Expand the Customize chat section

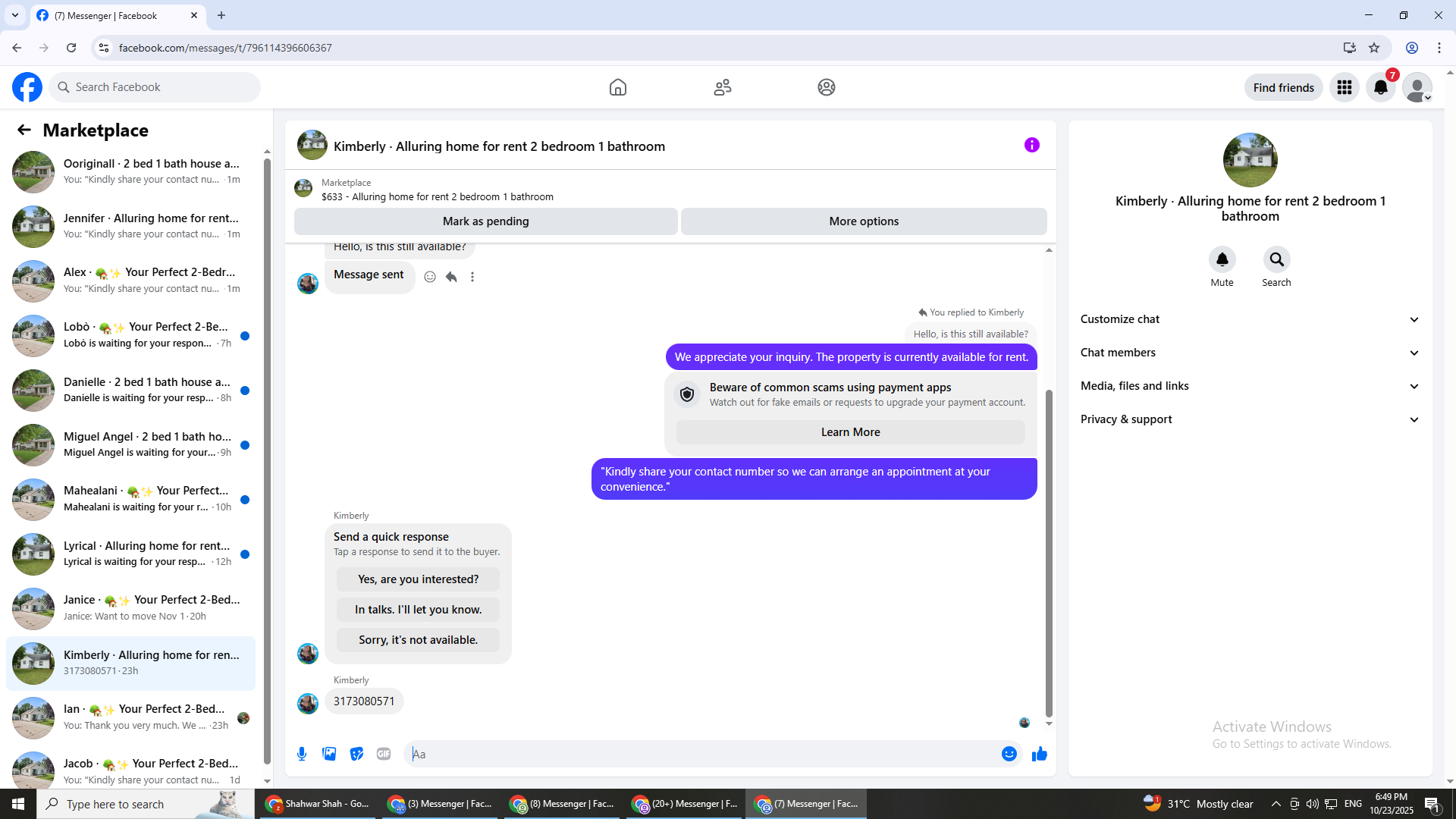(1250, 319)
